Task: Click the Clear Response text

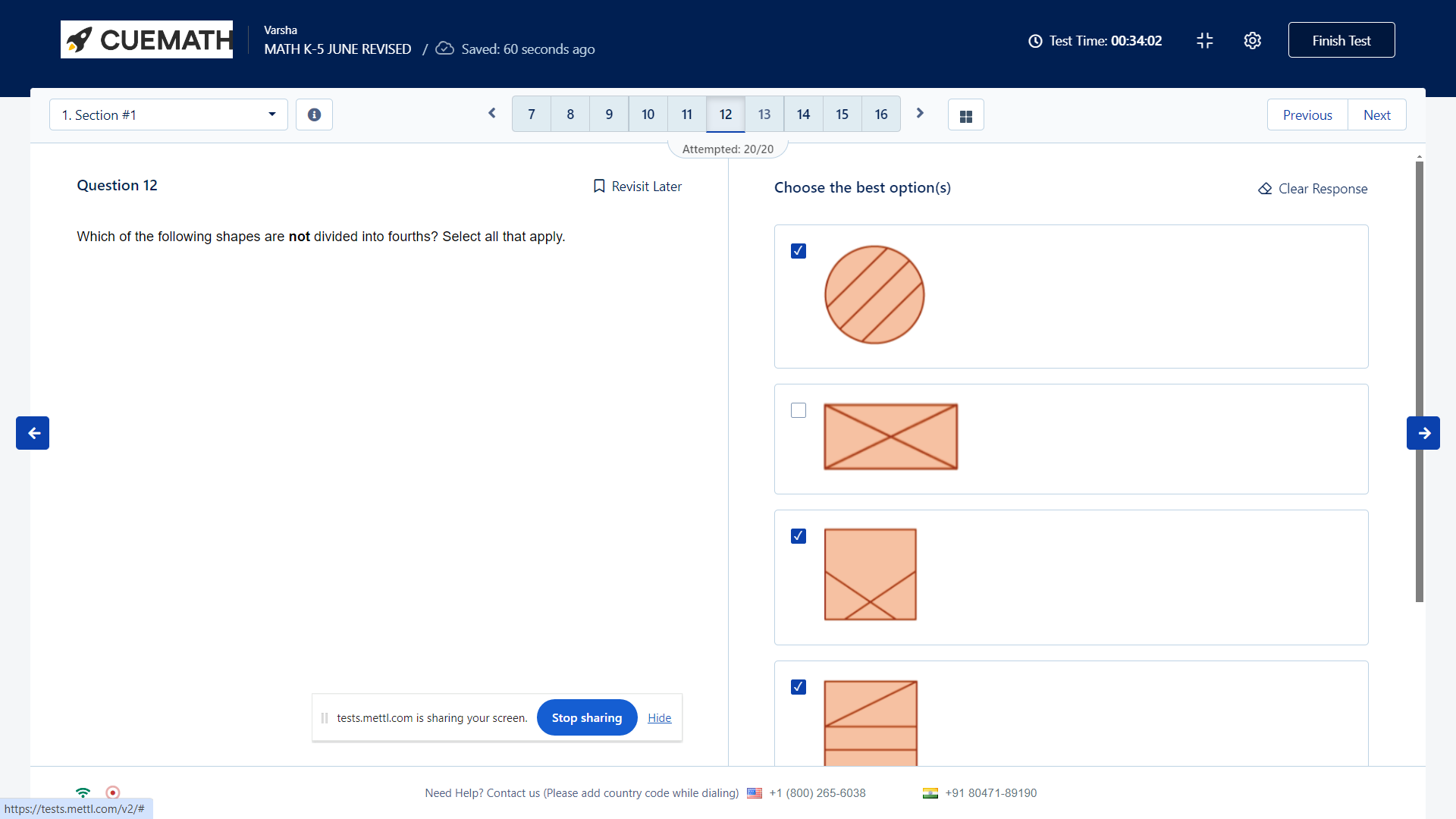Action: click(1323, 189)
